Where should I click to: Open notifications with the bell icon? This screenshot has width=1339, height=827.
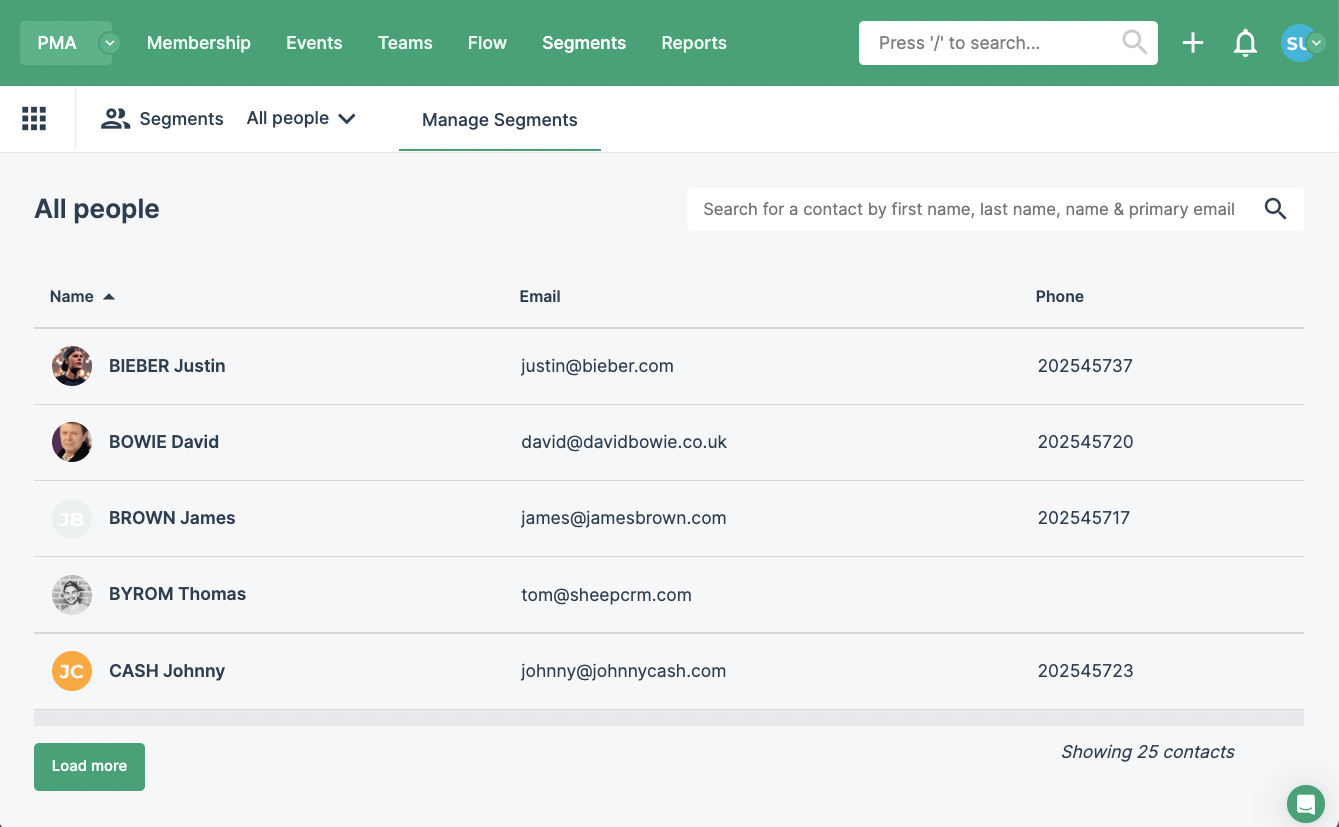(1245, 42)
